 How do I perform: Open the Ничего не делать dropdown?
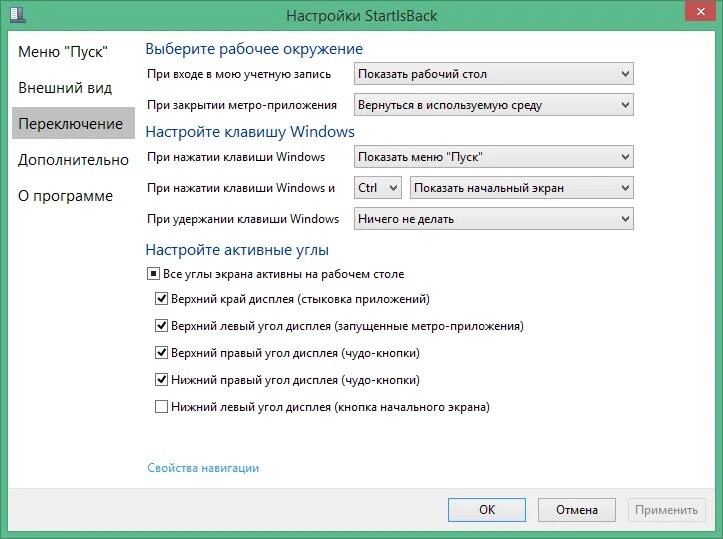click(493, 219)
